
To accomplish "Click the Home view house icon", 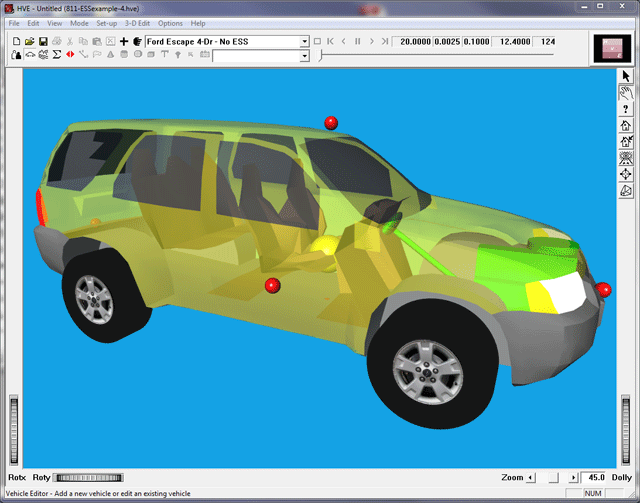I will point(626,126).
